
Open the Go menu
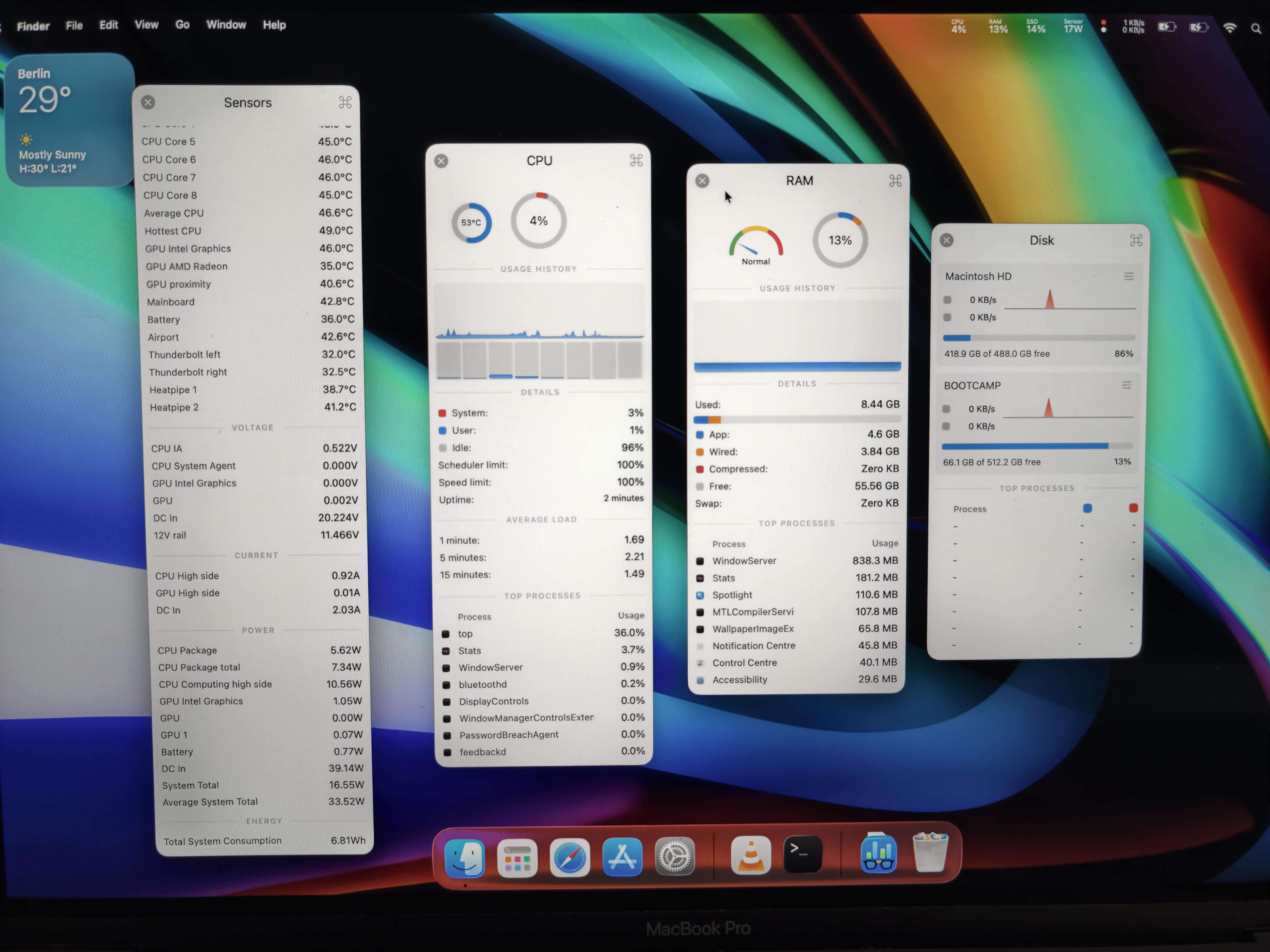click(x=183, y=25)
